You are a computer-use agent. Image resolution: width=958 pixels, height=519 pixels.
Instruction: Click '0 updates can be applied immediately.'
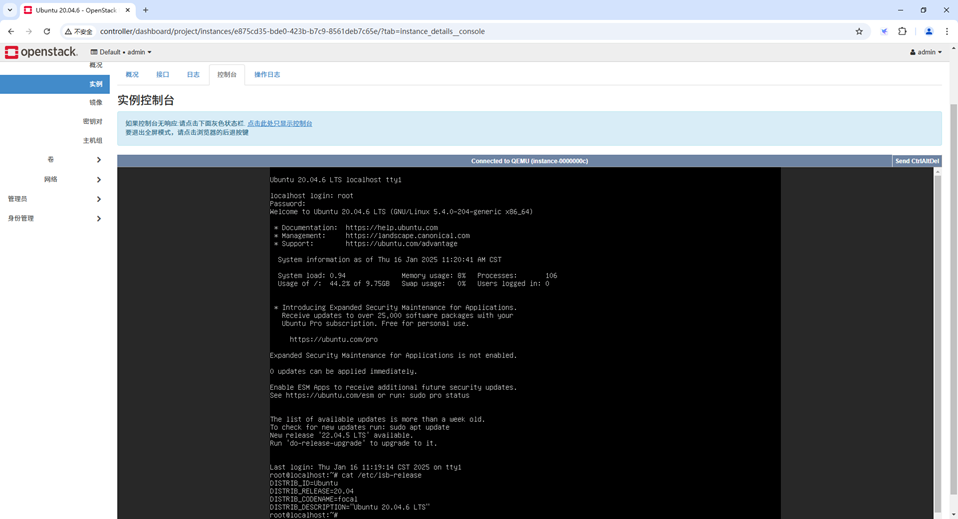coord(343,371)
